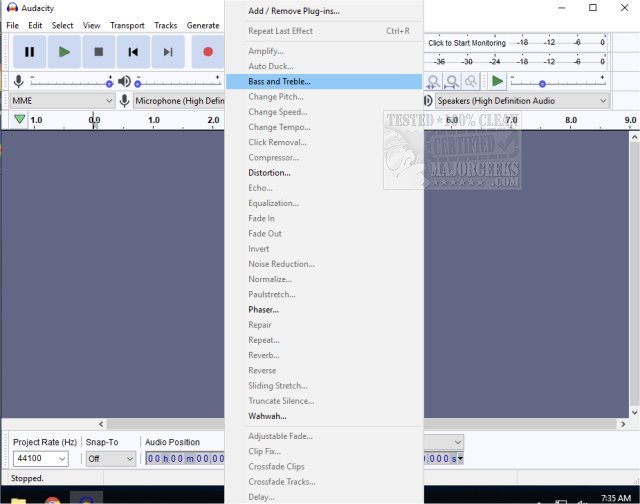Choose Bass and Treble effect
Screen dimensions: 640x504
(324, 82)
